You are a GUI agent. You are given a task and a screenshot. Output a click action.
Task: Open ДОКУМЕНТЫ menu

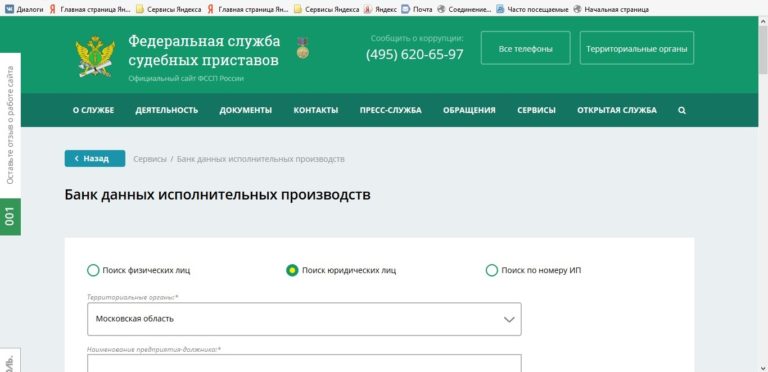tap(245, 110)
